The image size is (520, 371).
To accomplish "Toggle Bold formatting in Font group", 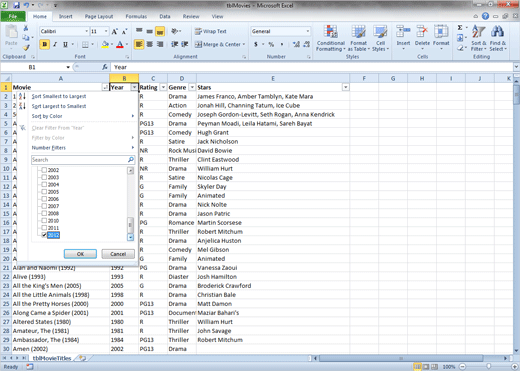I will (x=44, y=44).
